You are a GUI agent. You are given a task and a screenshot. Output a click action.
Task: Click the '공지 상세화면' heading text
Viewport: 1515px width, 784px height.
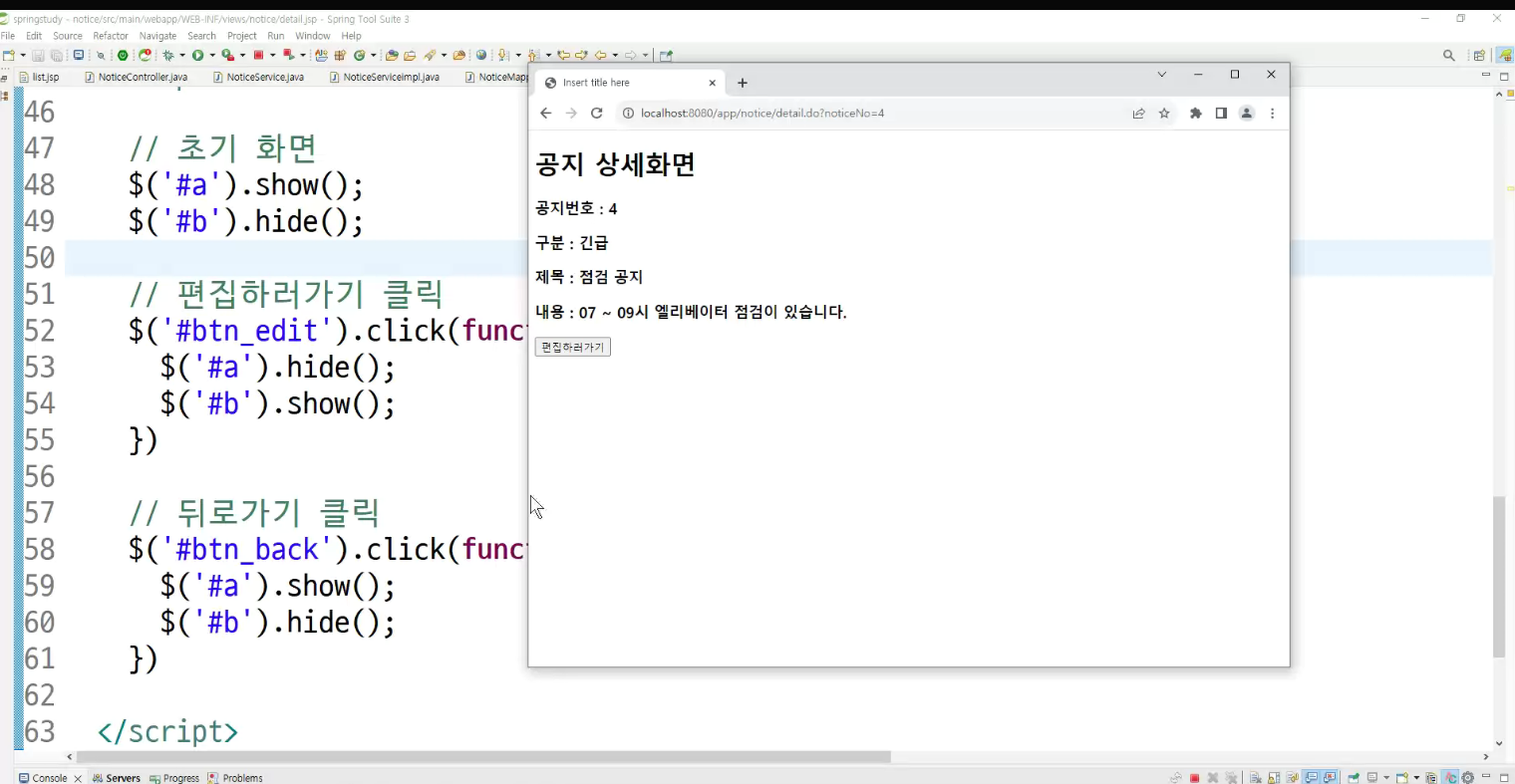[615, 164]
